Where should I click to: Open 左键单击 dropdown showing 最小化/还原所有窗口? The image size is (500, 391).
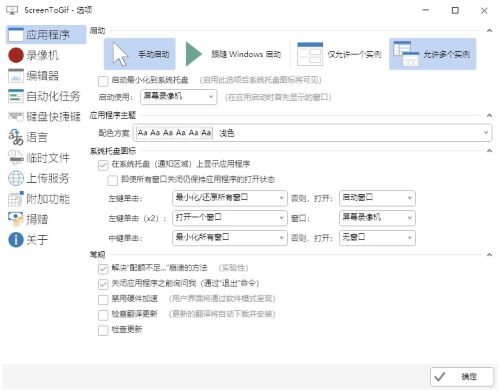coord(230,198)
